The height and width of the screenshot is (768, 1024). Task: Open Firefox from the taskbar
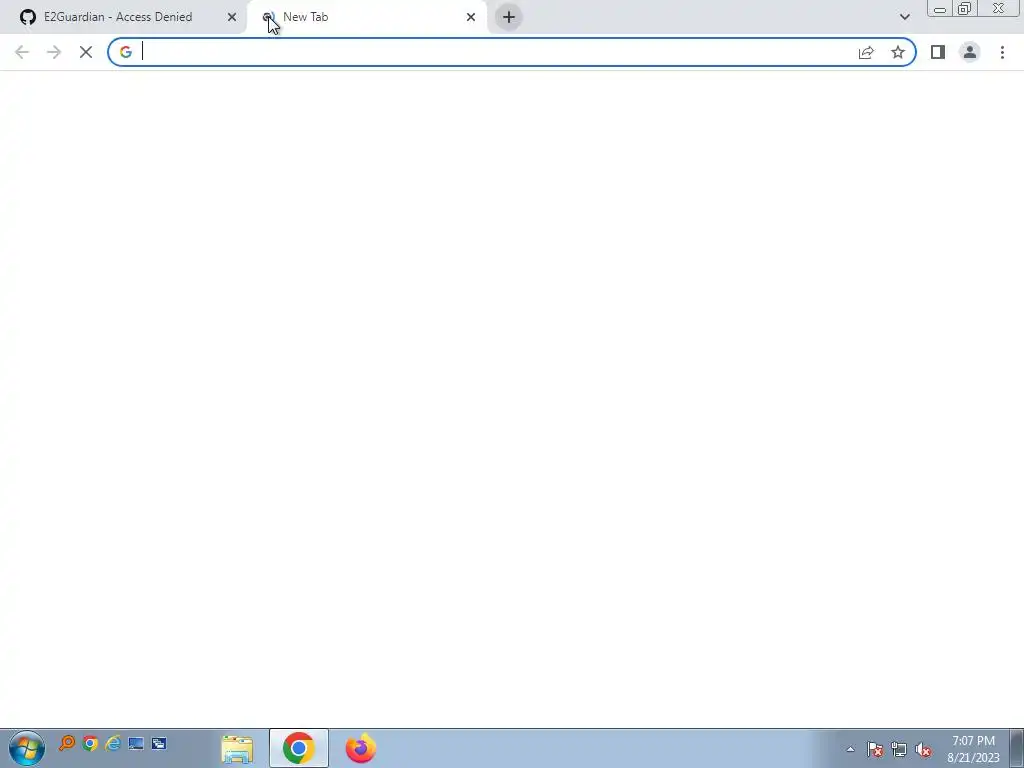360,748
